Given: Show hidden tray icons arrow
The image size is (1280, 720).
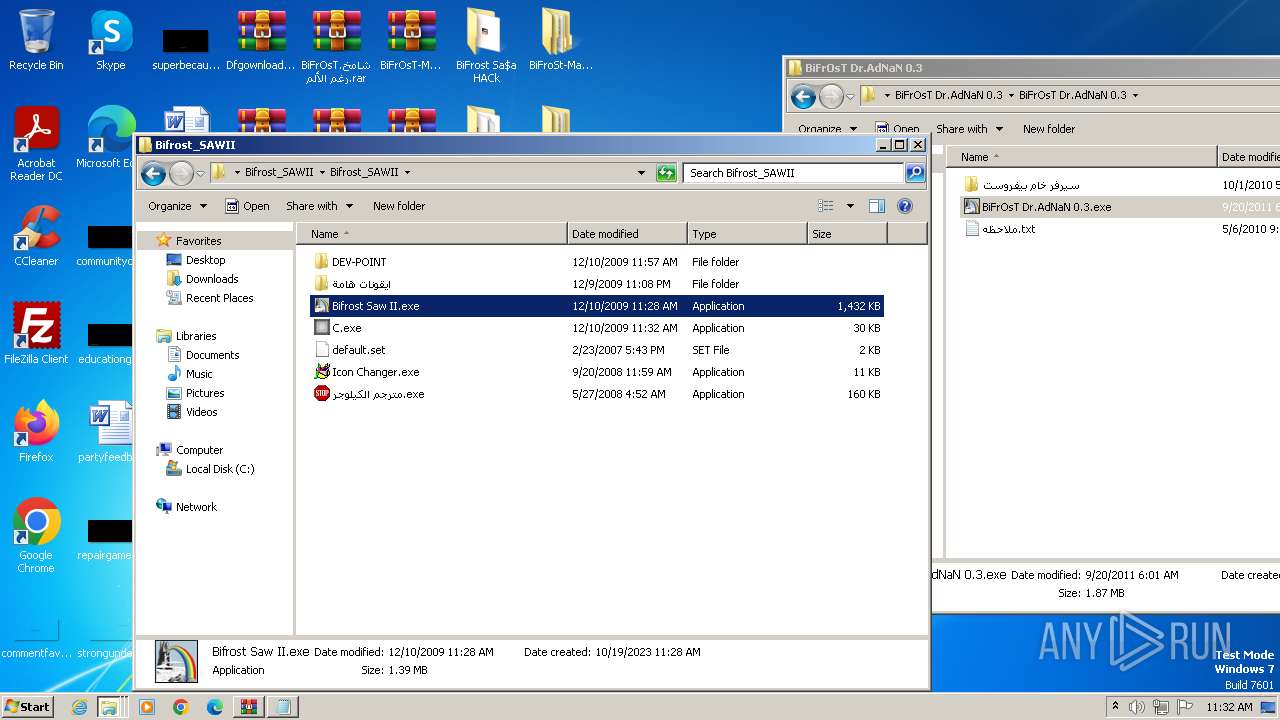Looking at the screenshot, I should coord(1115,707).
